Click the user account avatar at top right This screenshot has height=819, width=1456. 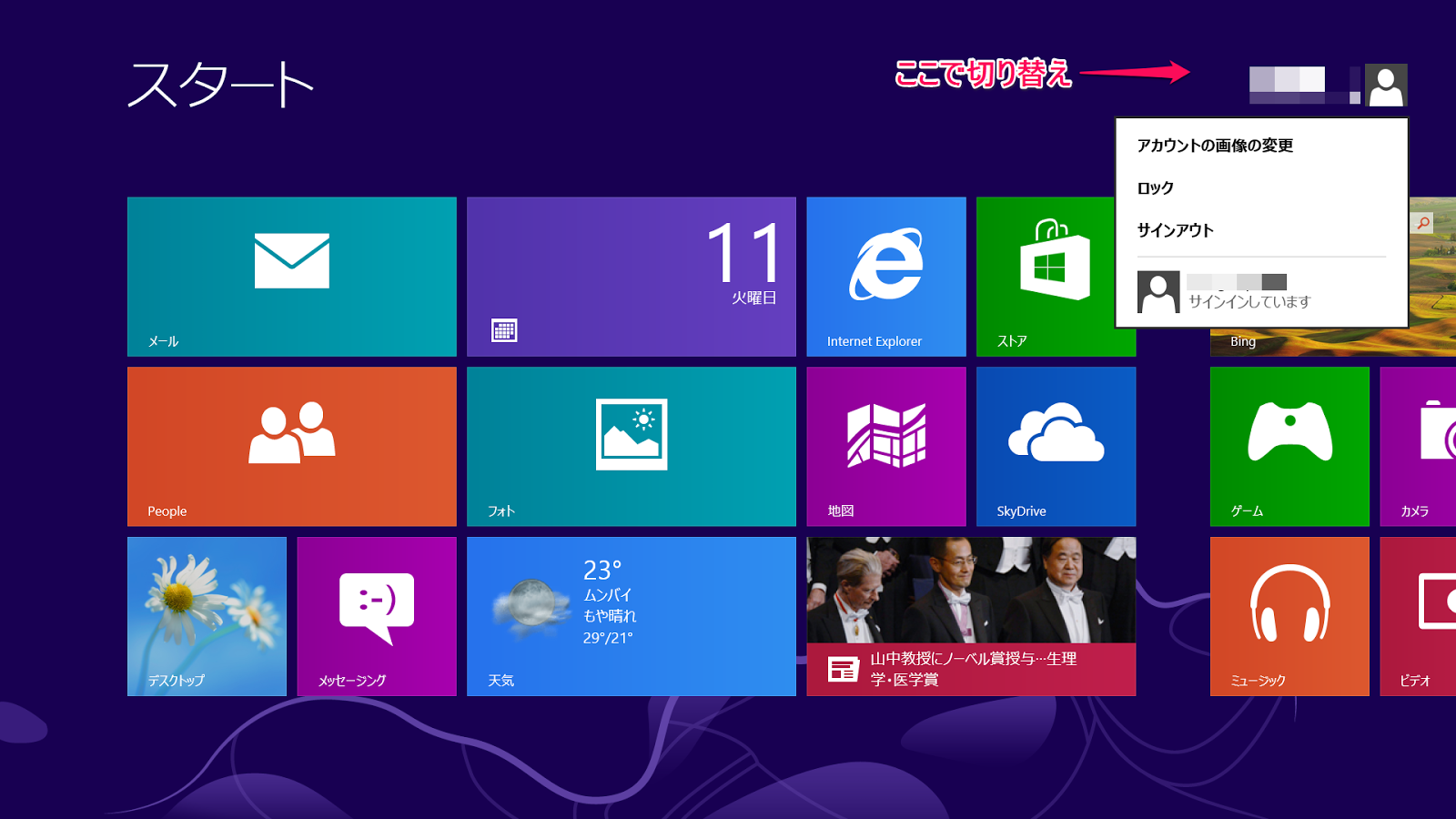pos(1386,85)
